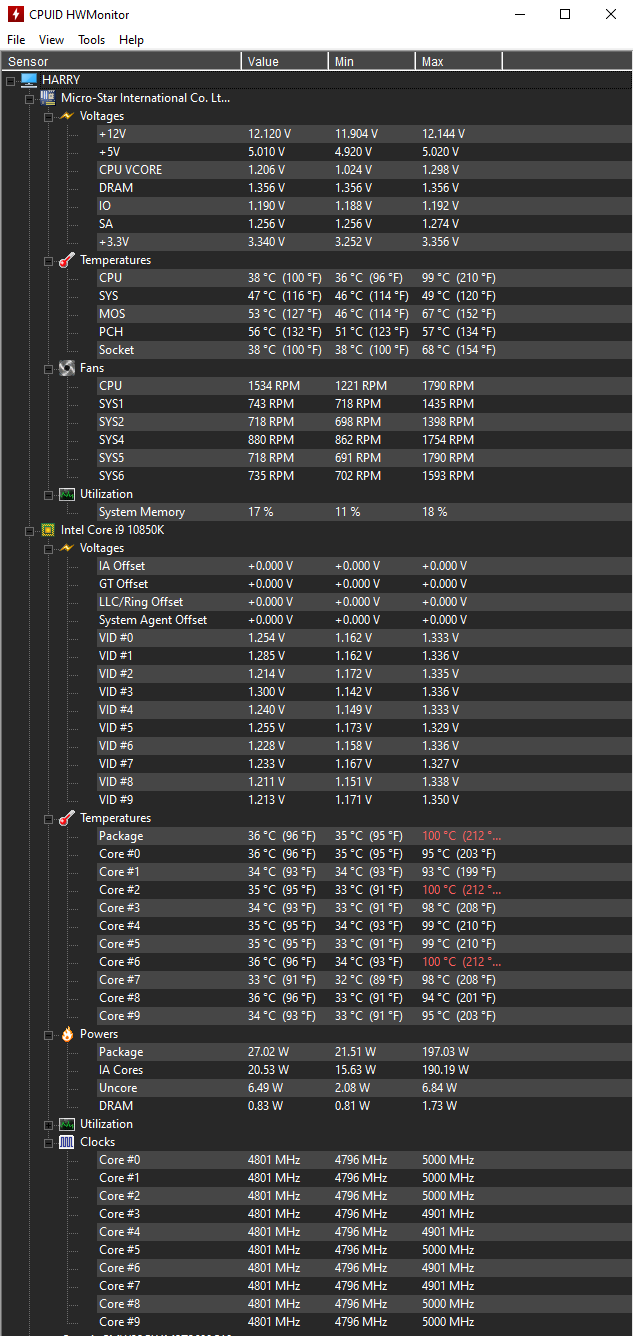
Task: Select the IA Cores power row
Action: pos(364,1070)
